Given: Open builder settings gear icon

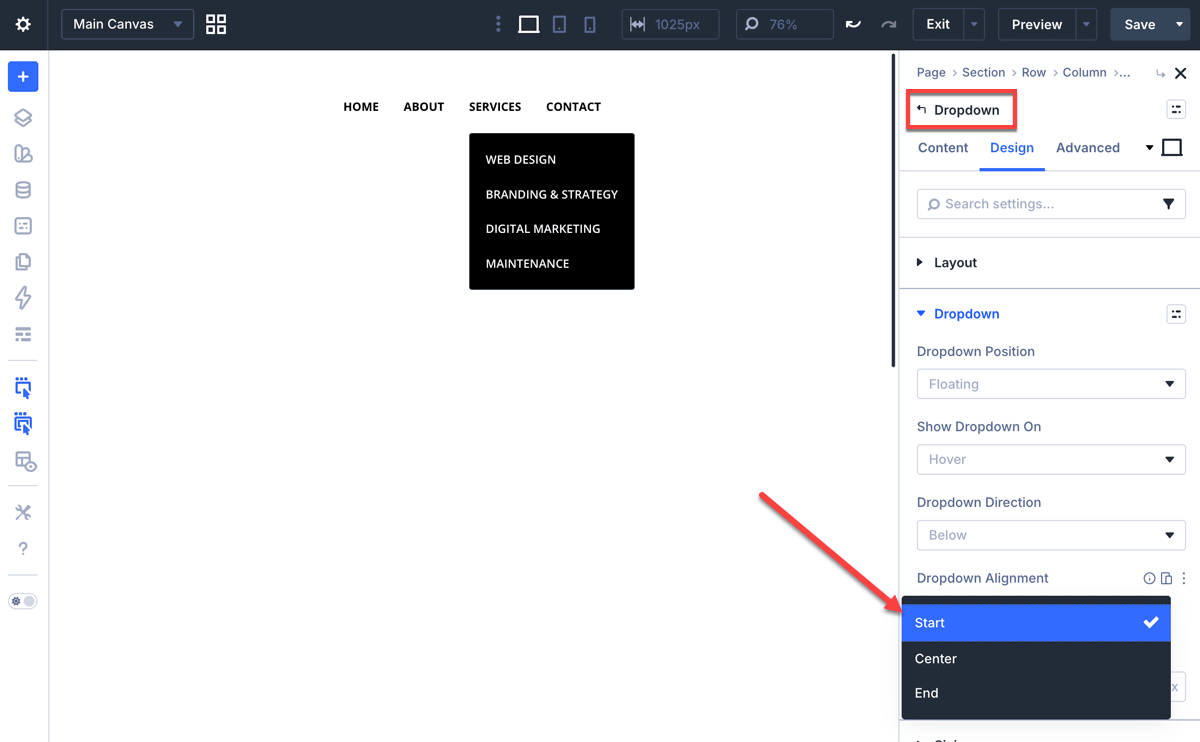Looking at the screenshot, I should point(23,24).
